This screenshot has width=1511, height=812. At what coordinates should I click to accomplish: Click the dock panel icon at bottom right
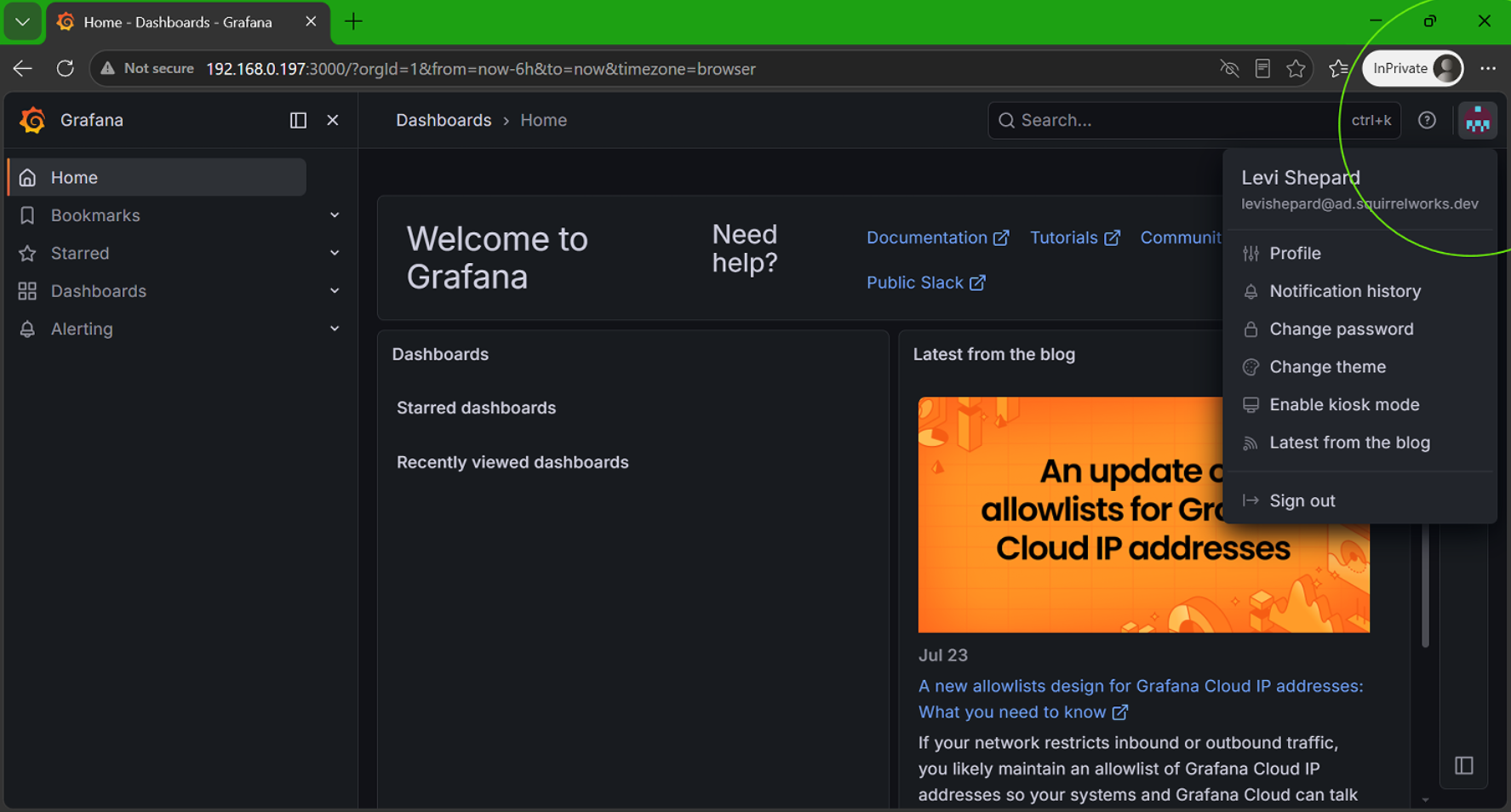pos(1464,765)
